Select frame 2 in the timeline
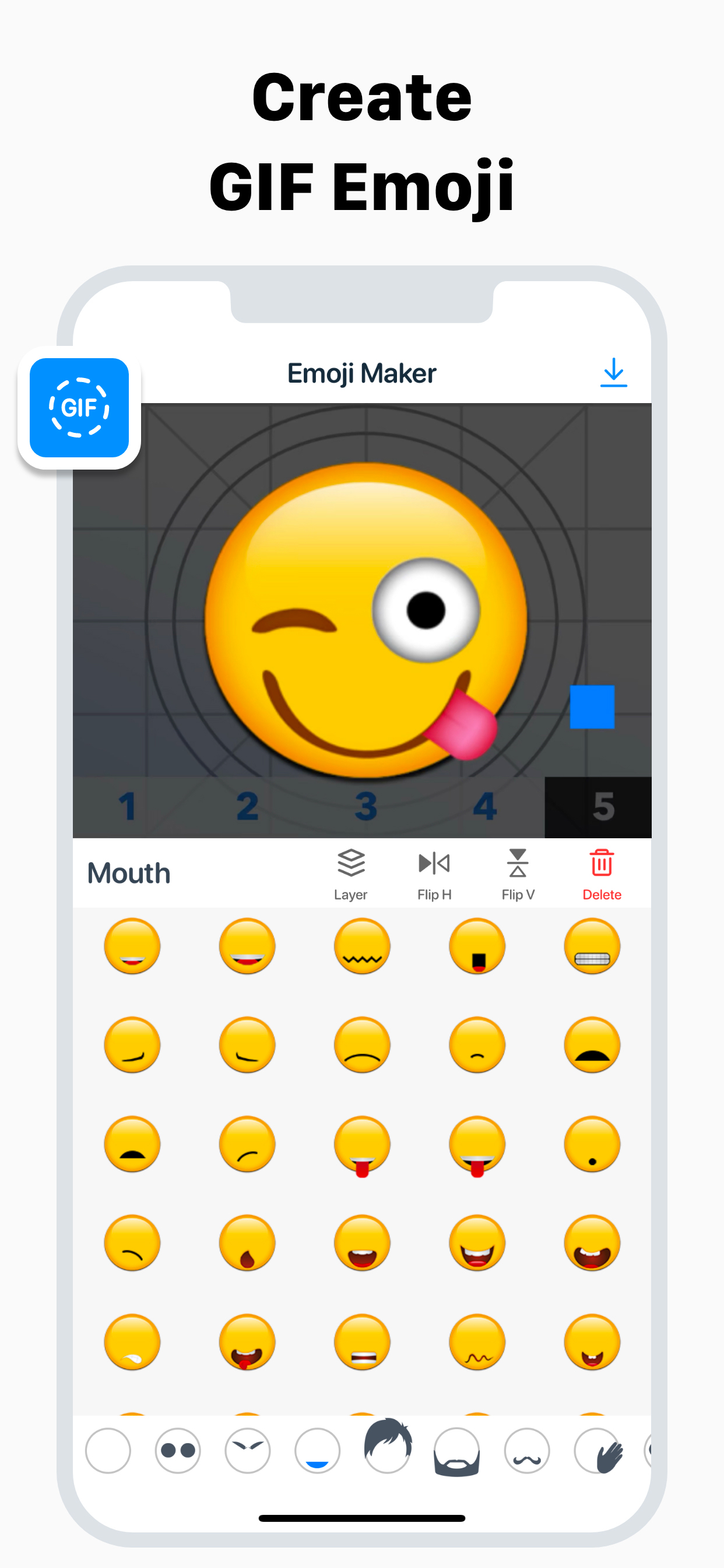The height and width of the screenshot is (1568, 724). click(247, 807)
